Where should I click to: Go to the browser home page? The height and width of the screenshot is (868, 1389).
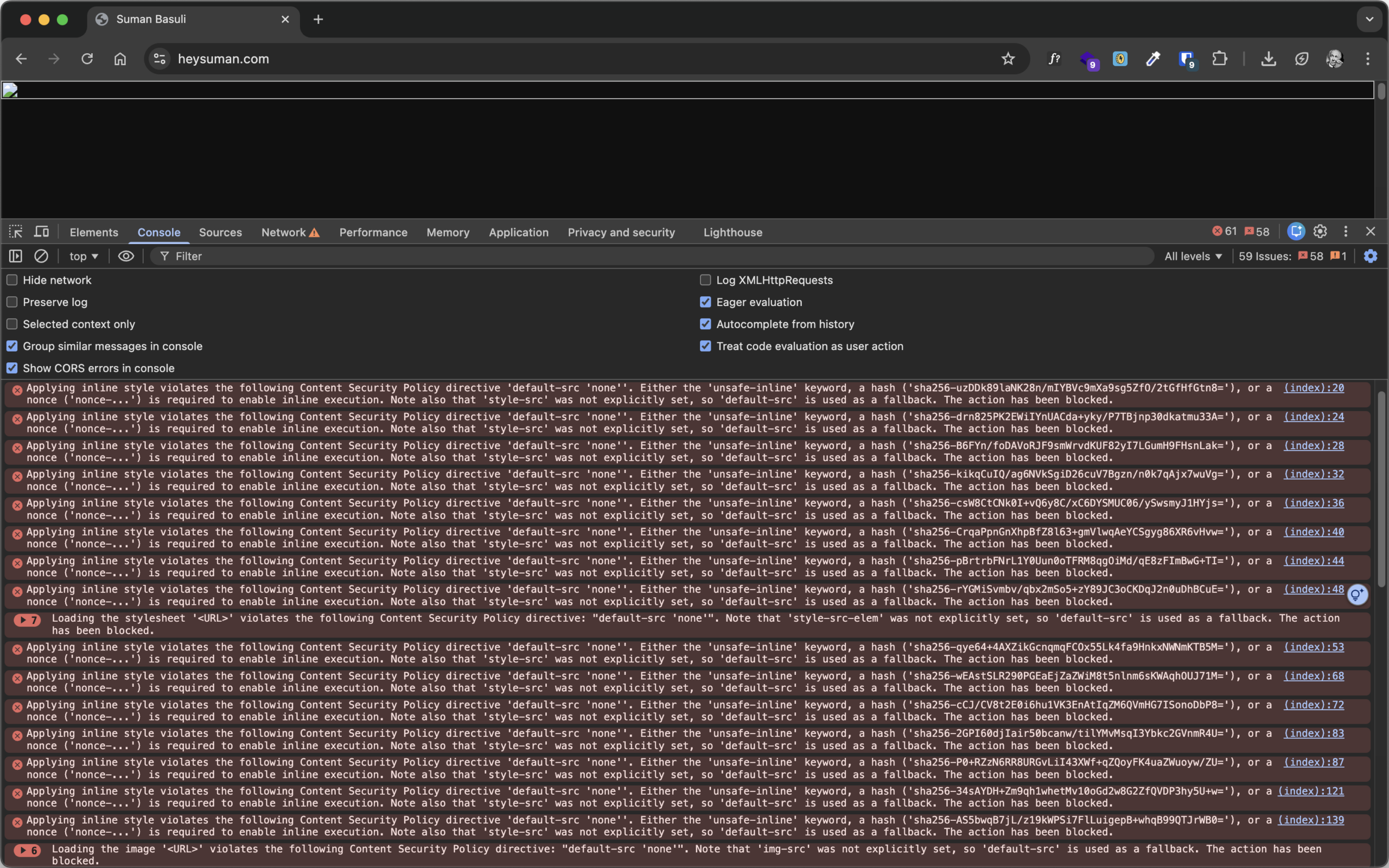[x=120, y=59]
